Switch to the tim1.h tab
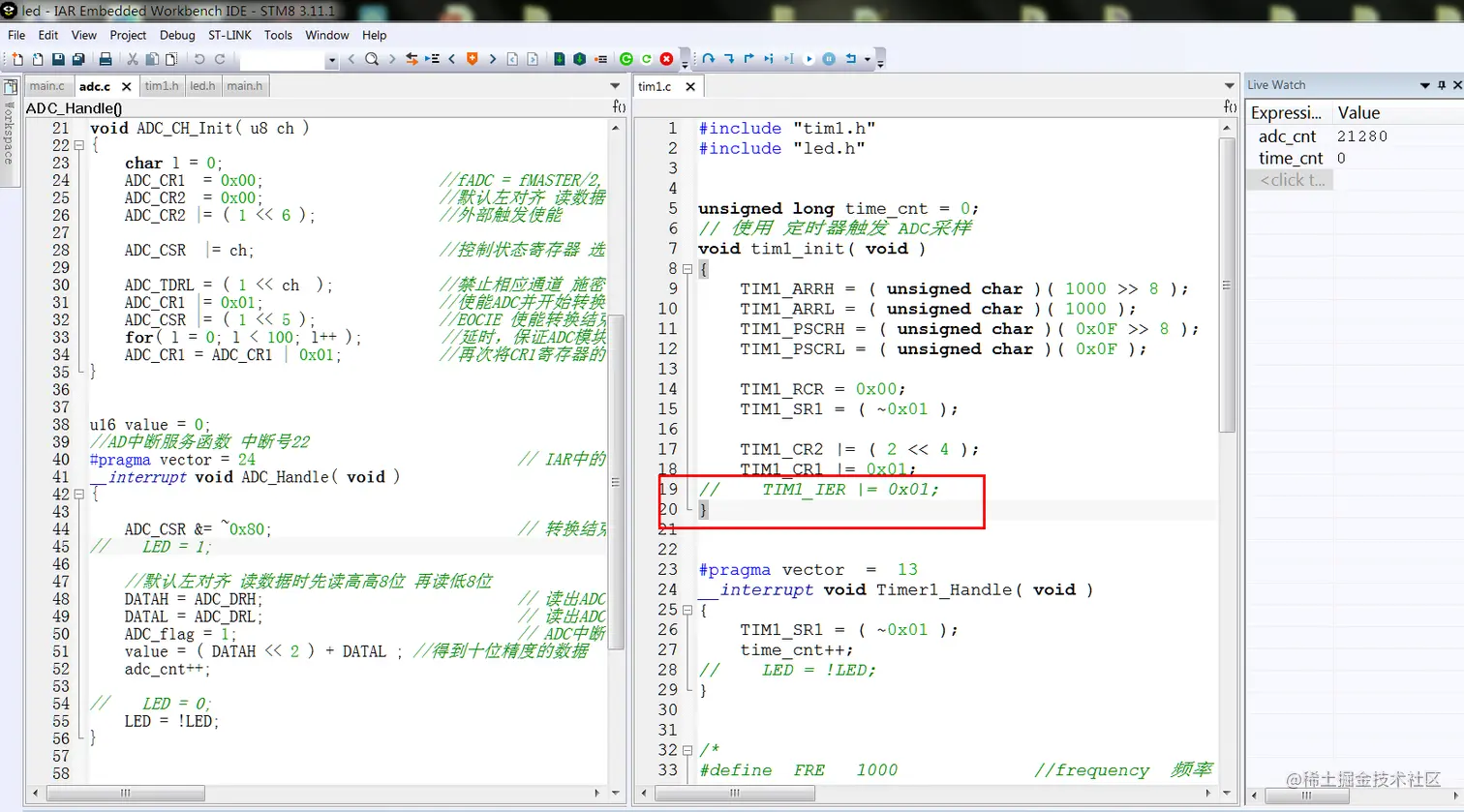This screenshot has width=1464, height=812. tap(162, 86)
